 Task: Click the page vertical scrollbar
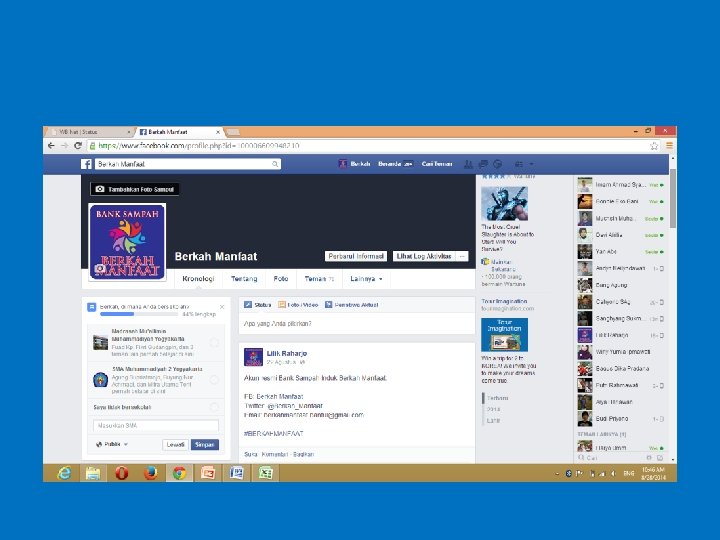point(673,198)
